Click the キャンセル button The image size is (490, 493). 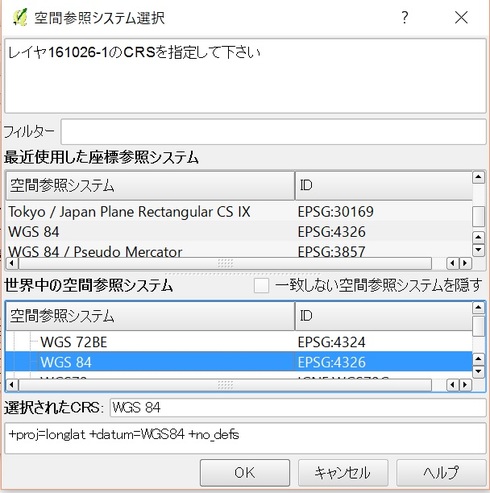[343, 473]
